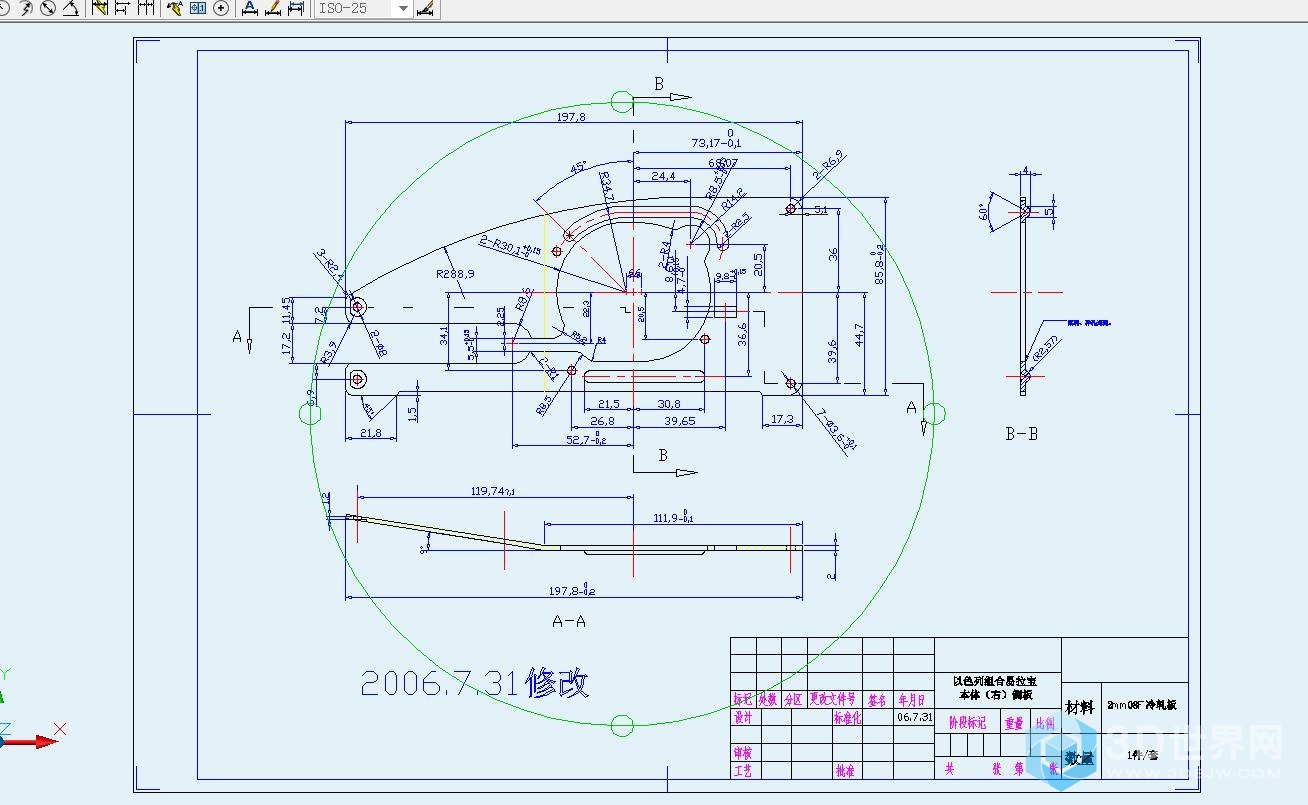Select the 'A-A' section view label
This screenshot has height=805, width=1308.
pyautogui.click(x=569, y=621)
